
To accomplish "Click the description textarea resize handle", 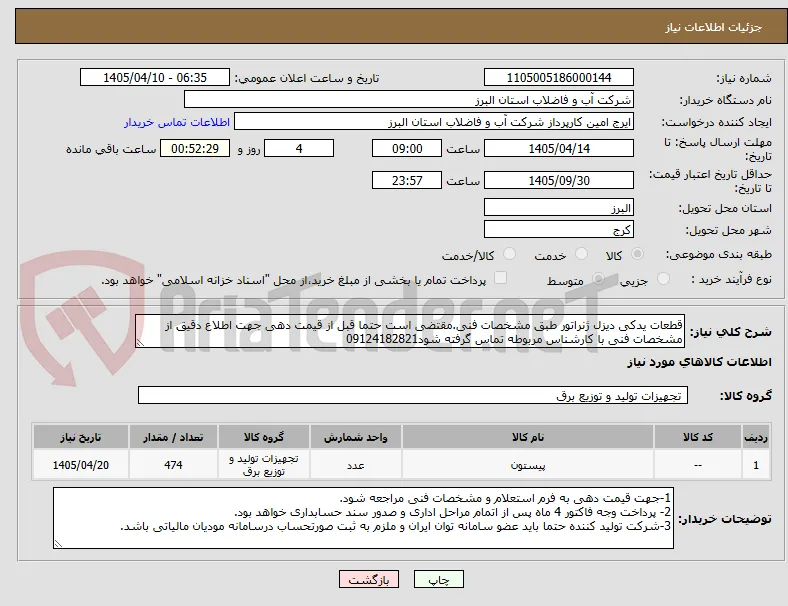I will pos(140,343).
